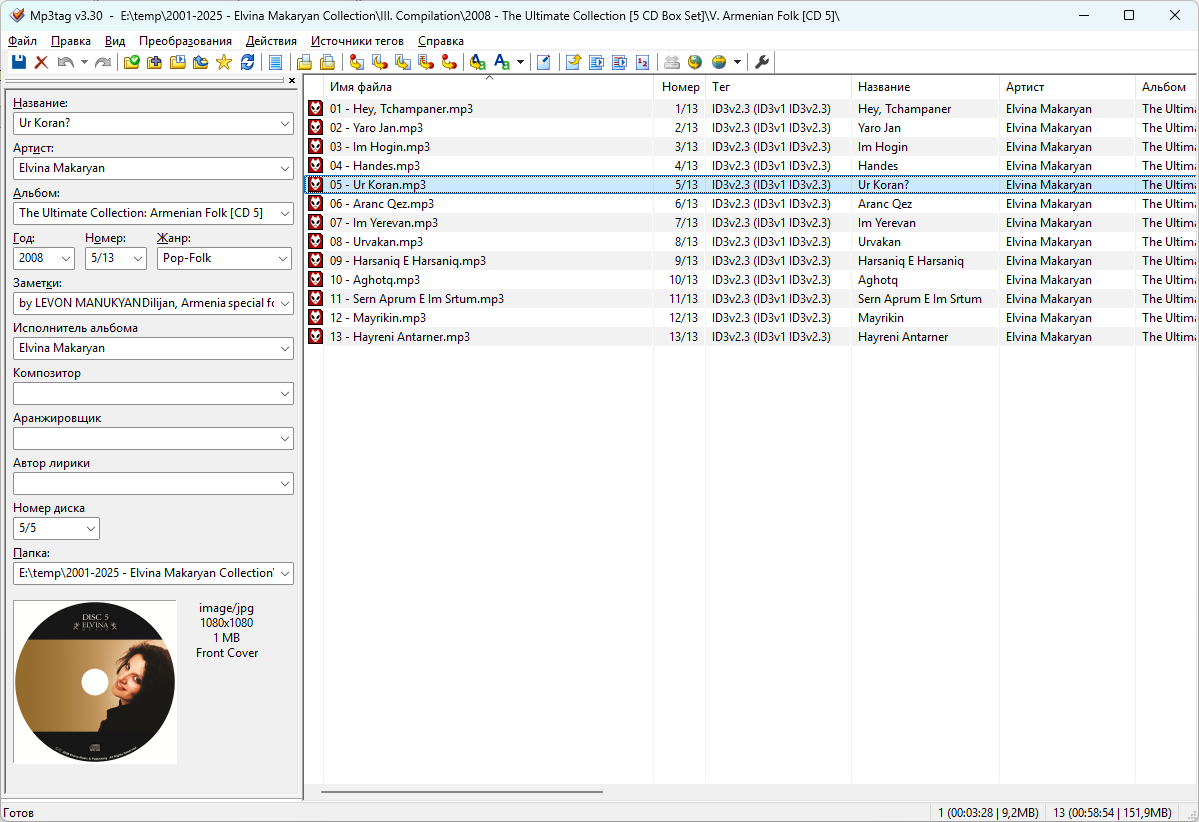
Task: Click the DISC 5 cover art thumbnail
Action: pyautogui.click(x=95, y=682)
